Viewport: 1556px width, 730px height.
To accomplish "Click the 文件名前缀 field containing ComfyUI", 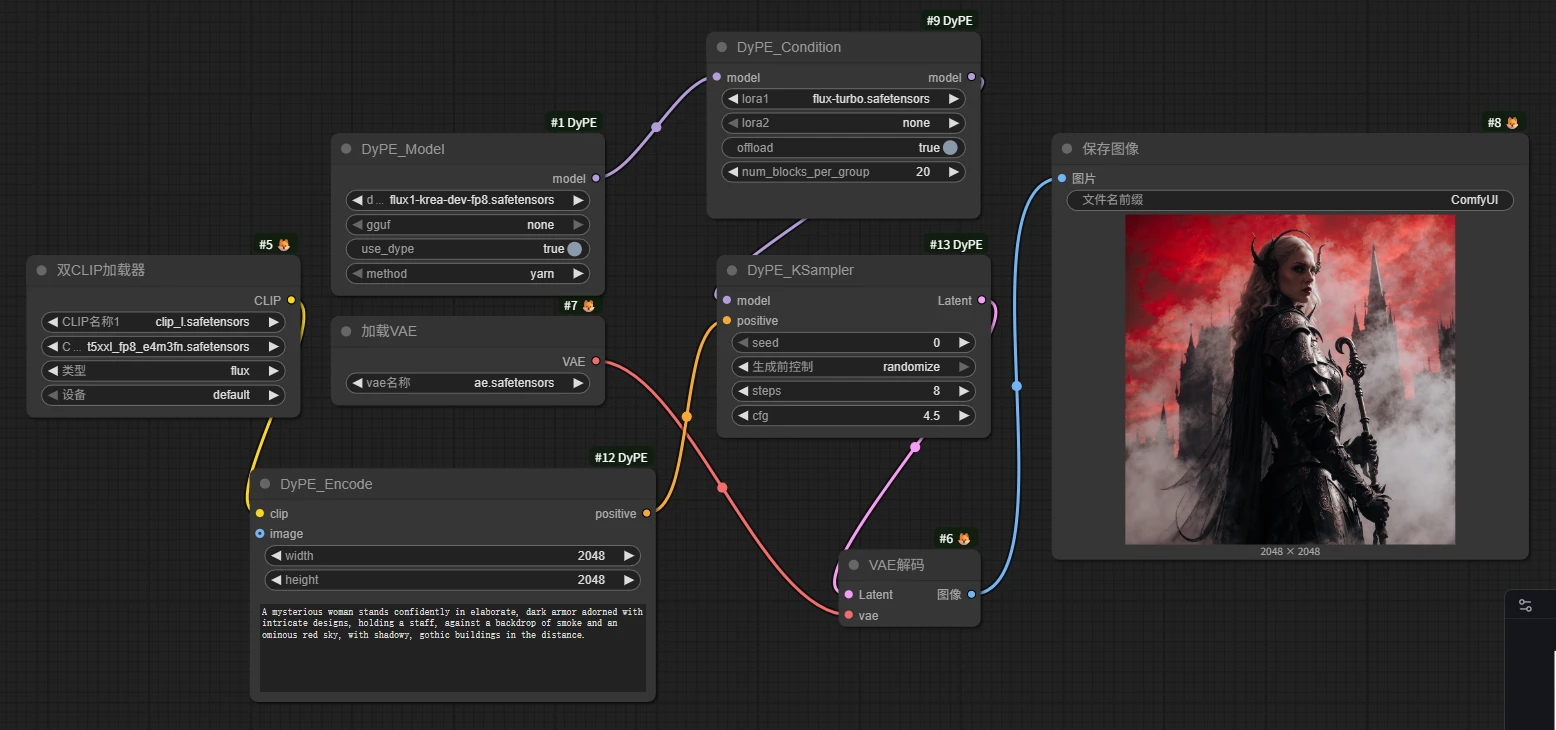I will [x=1290, y=200].
